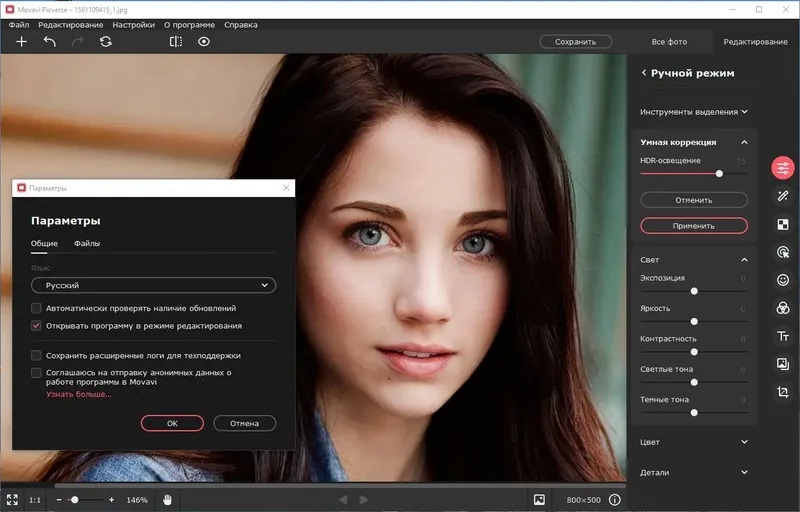Click the redo arrow icon

[x=78, y=42]
